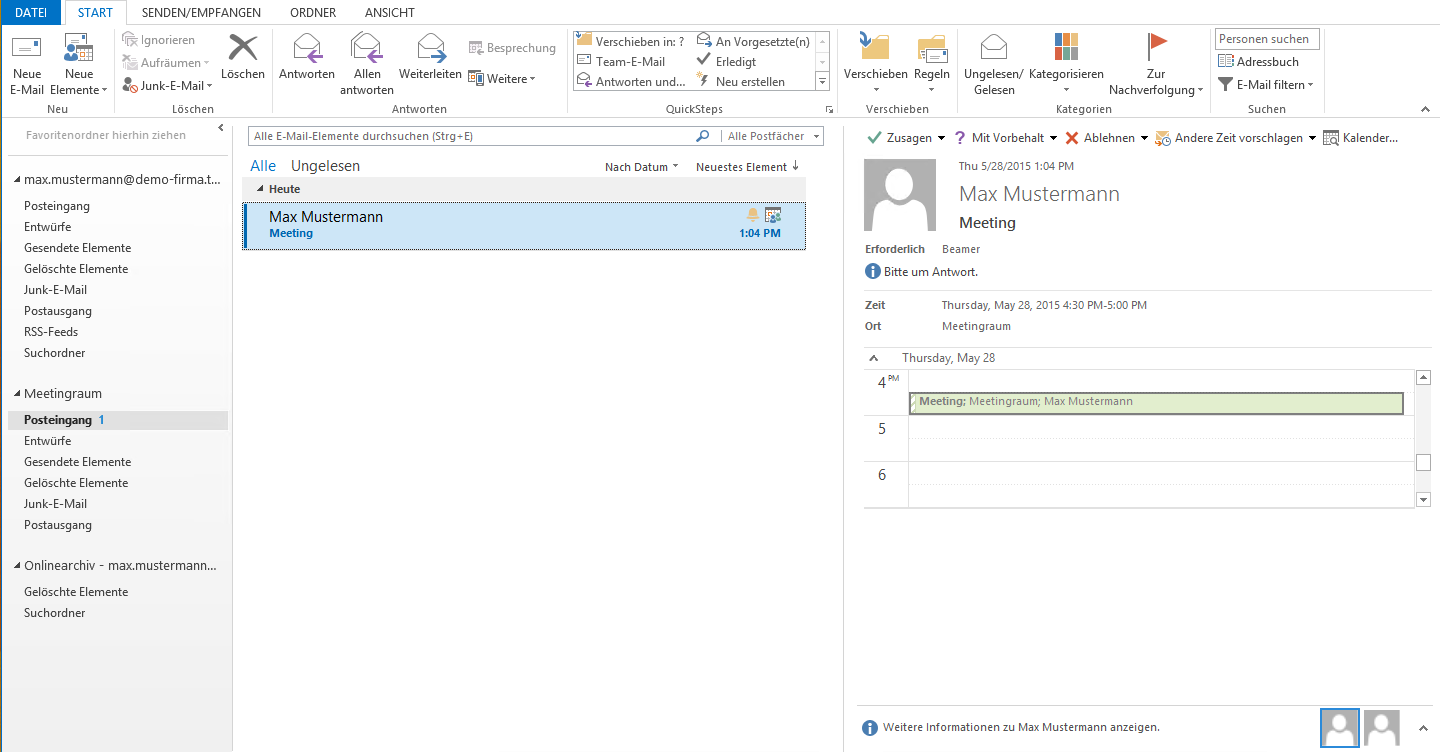1440x752 pixels.
Task: Click the Erledigt quick step
Action: pos(726,61)
